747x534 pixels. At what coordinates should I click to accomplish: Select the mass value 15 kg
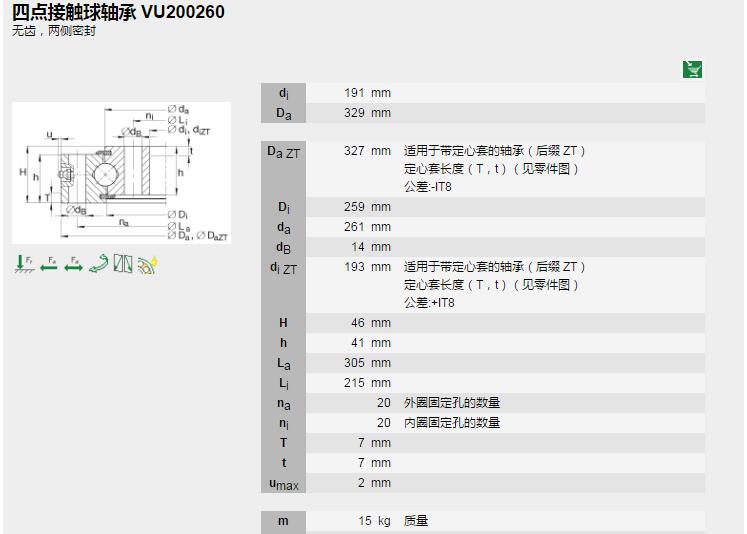374,521
